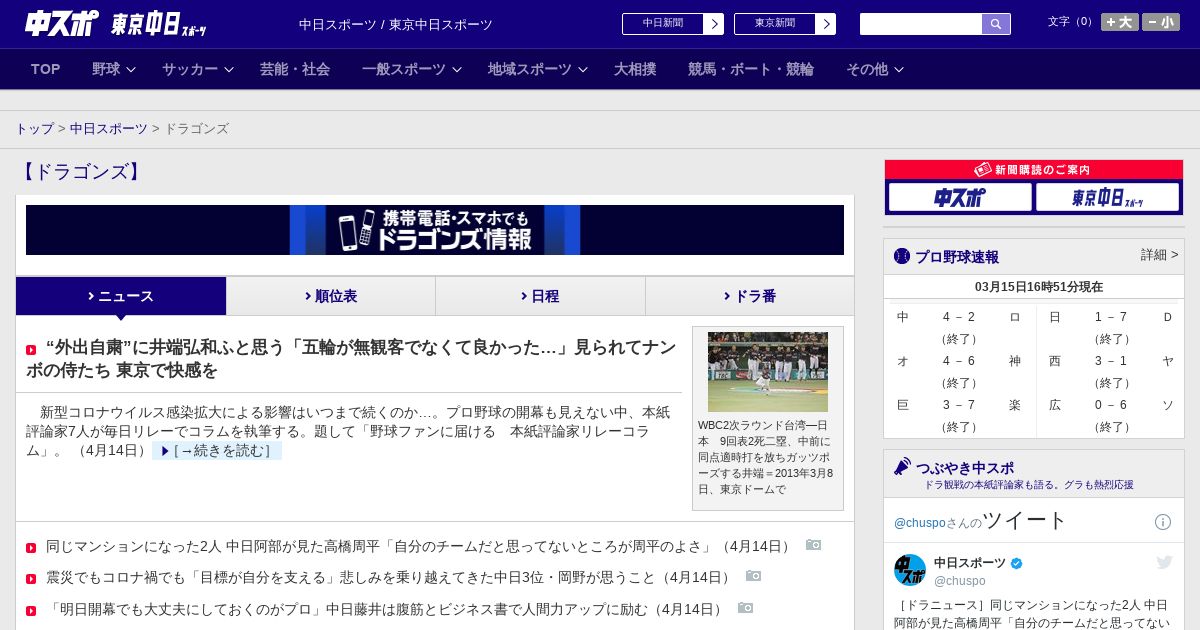Click the arrow next to 中日新聞
Screen dimensions: 1200x630
pyautogui.click(x=714, y=24)
